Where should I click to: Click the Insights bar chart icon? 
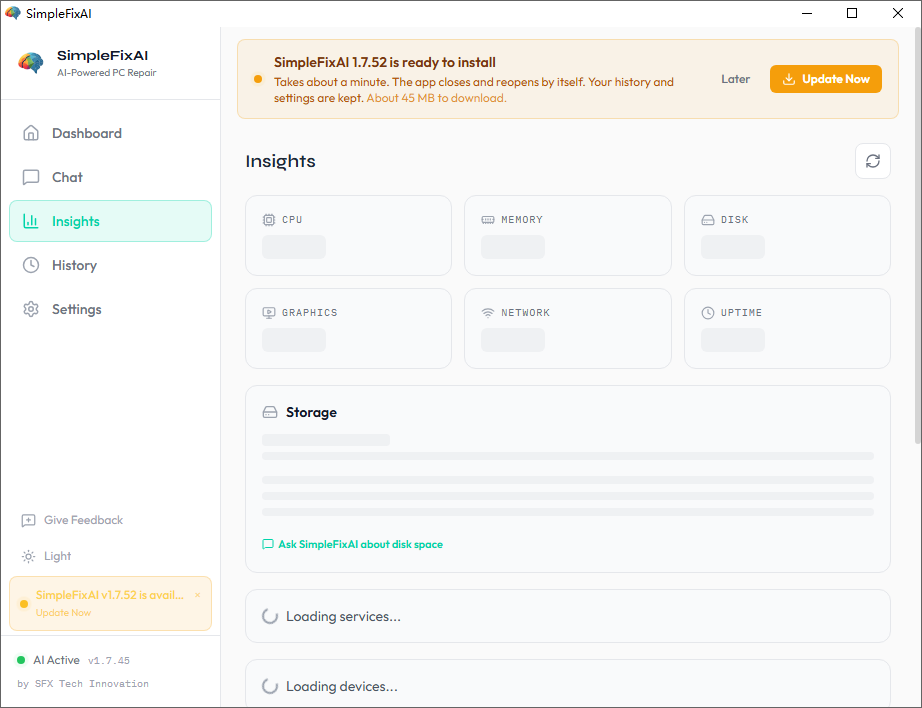(x=31, y=221)
